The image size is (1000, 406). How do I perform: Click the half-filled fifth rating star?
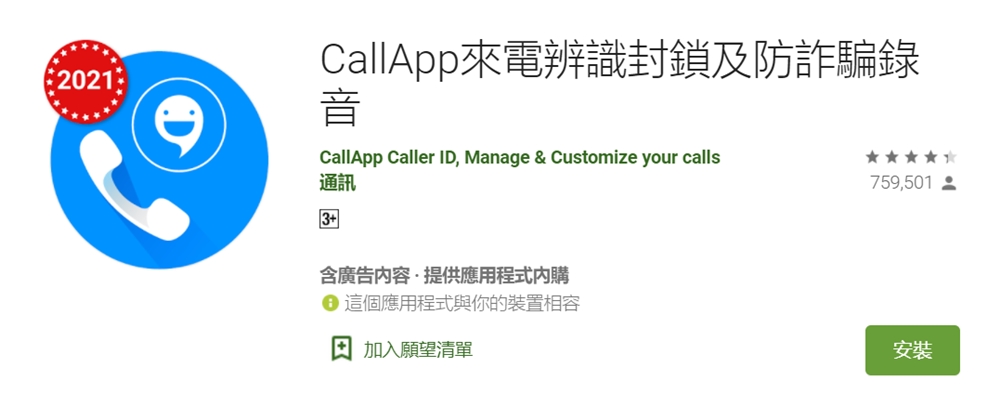950,157
